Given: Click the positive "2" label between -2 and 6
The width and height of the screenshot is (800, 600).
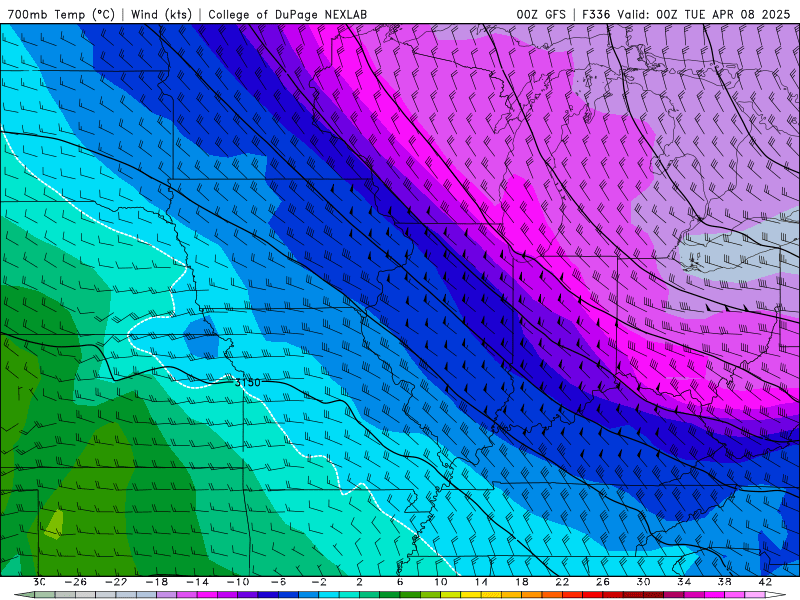Looking at the screenshot, I should click(359, 582).
